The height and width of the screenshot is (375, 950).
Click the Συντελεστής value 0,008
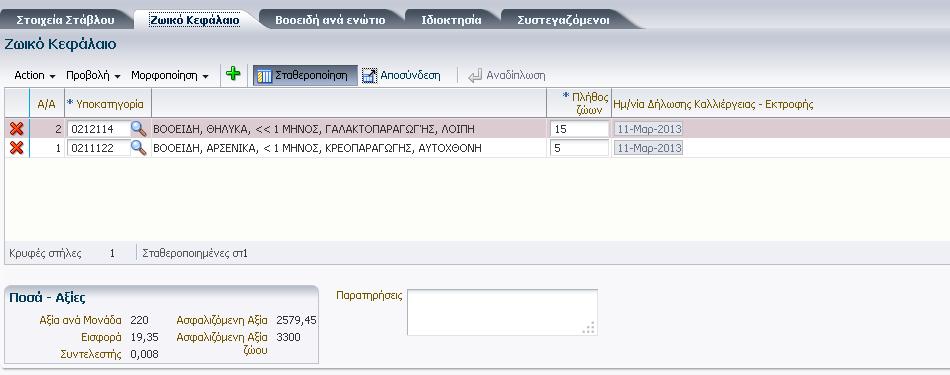point(145,354)
